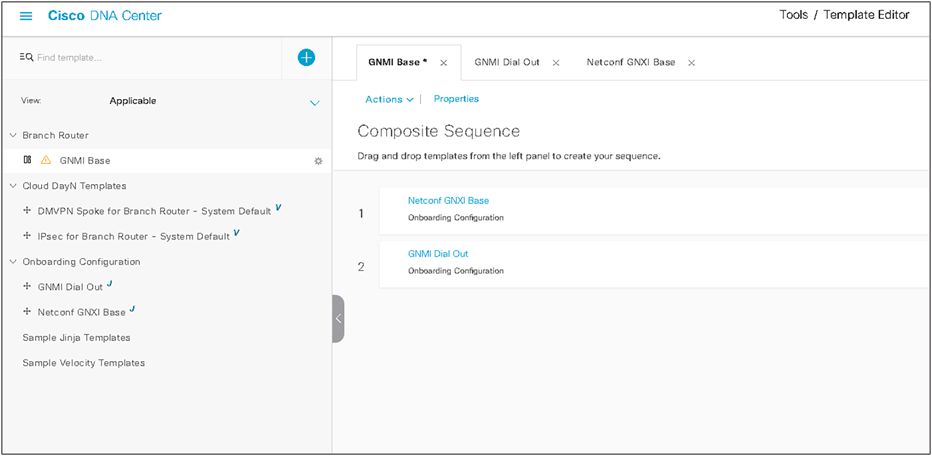Image resolution: width=932 pixels, height=456 pixels.
Task: Collapse the Branch Router tree group
Action: tap(13, 136)
